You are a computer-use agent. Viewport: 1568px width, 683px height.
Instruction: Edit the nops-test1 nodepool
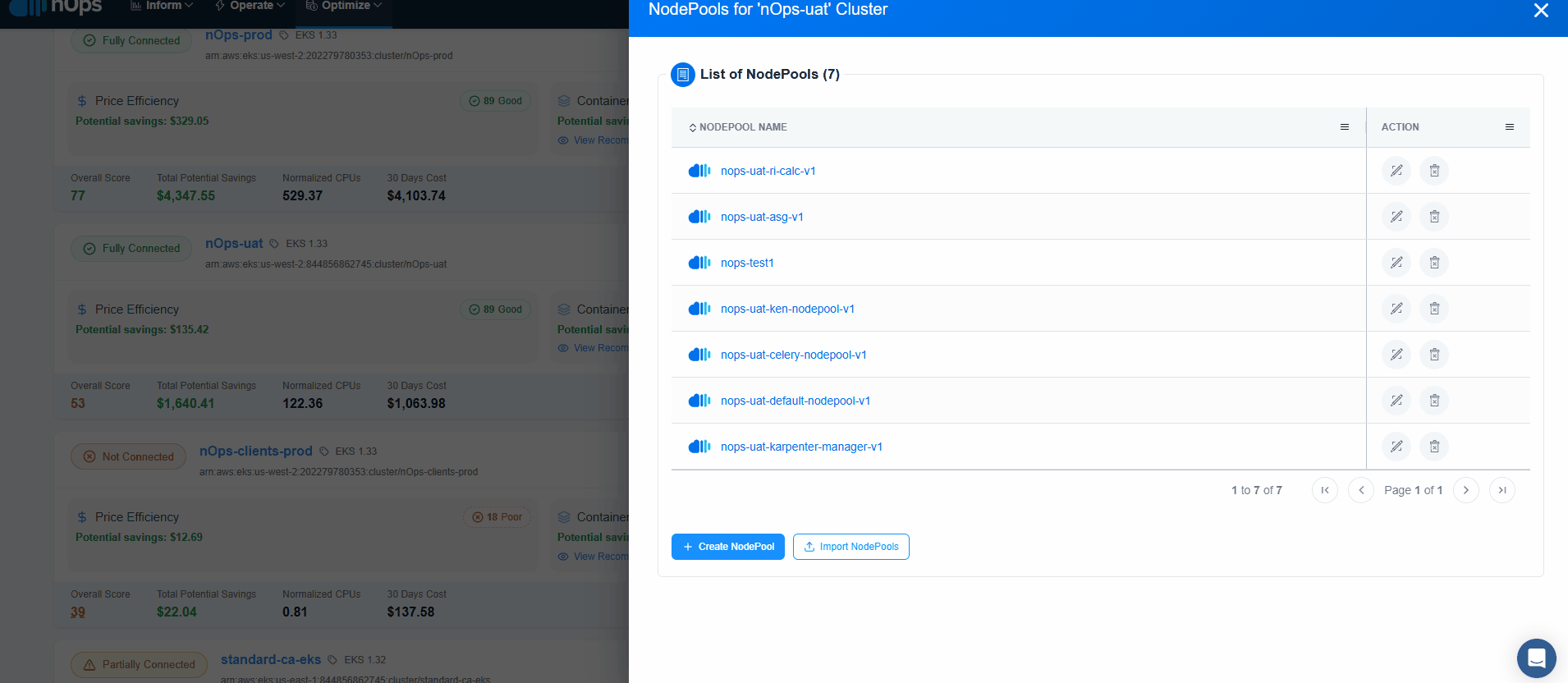1396,263
